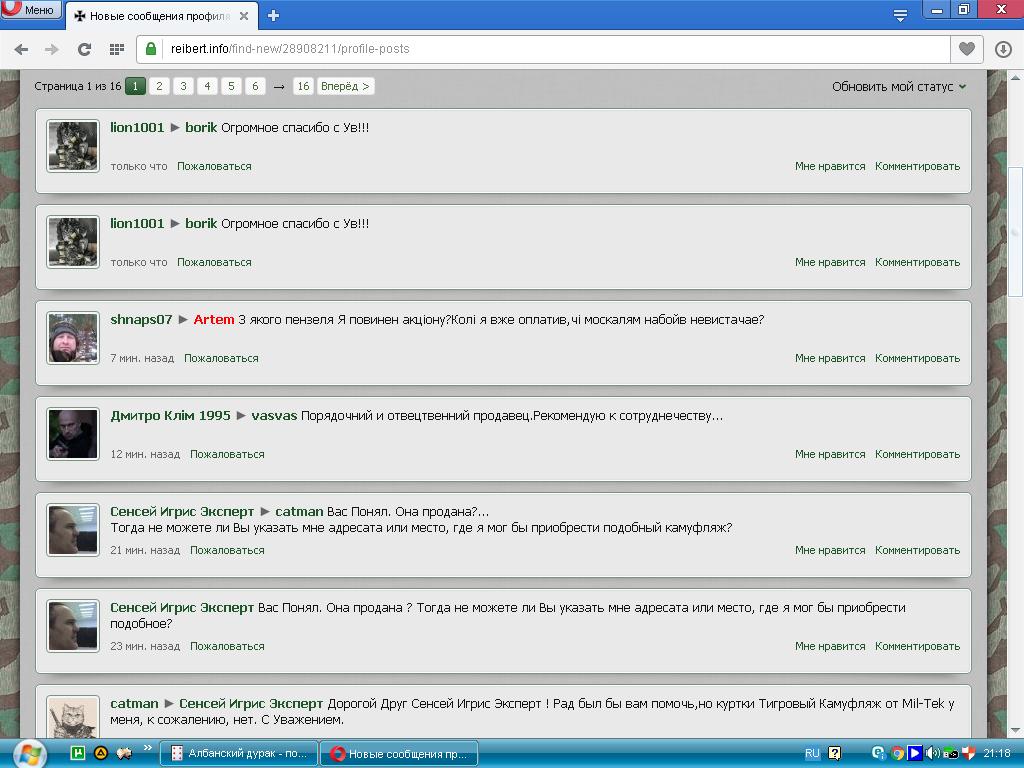Click the RU language indicator
This screenshot has width=1024, height=768.
(x=812, y=753)
